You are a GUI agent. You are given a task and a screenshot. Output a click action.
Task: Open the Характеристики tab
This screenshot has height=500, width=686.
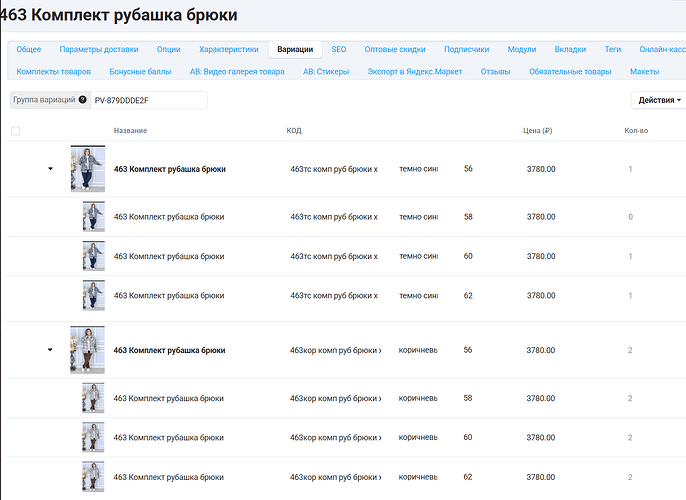pyautogui.click(x=228, y=49)
